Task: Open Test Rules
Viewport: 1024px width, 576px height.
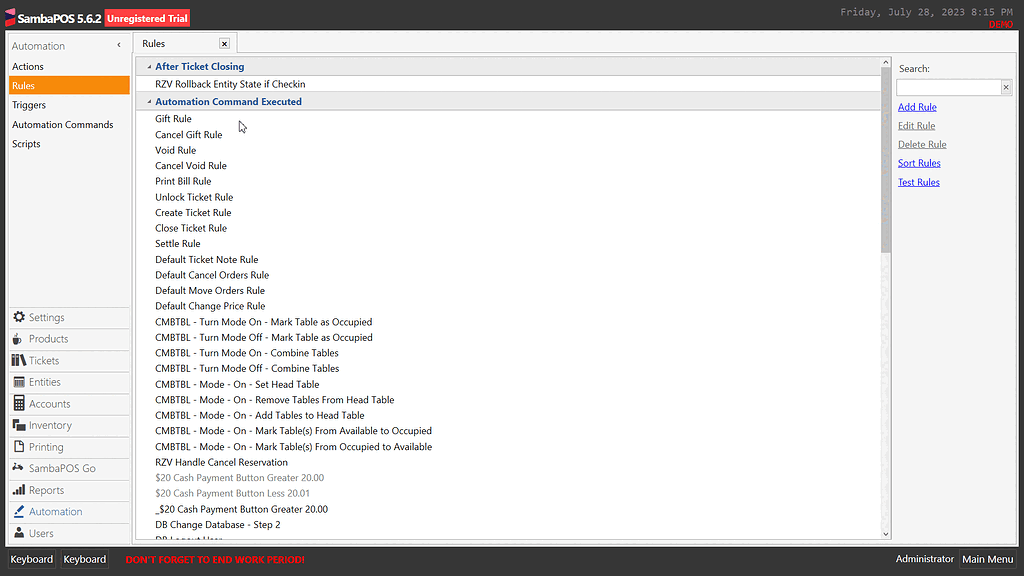Action: click(x=919, y=181)
